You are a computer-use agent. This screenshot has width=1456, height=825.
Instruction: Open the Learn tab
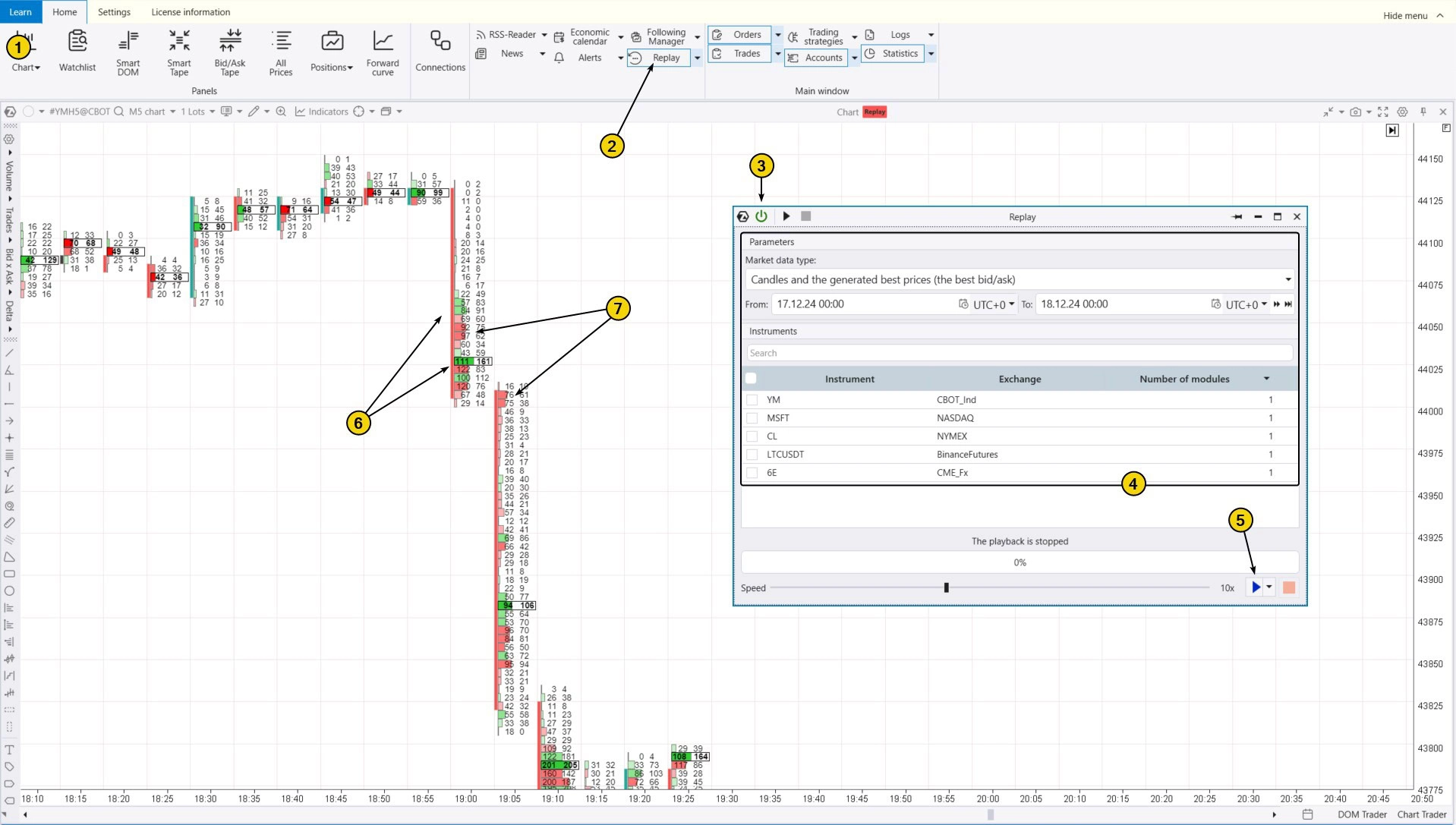point(20,12)
